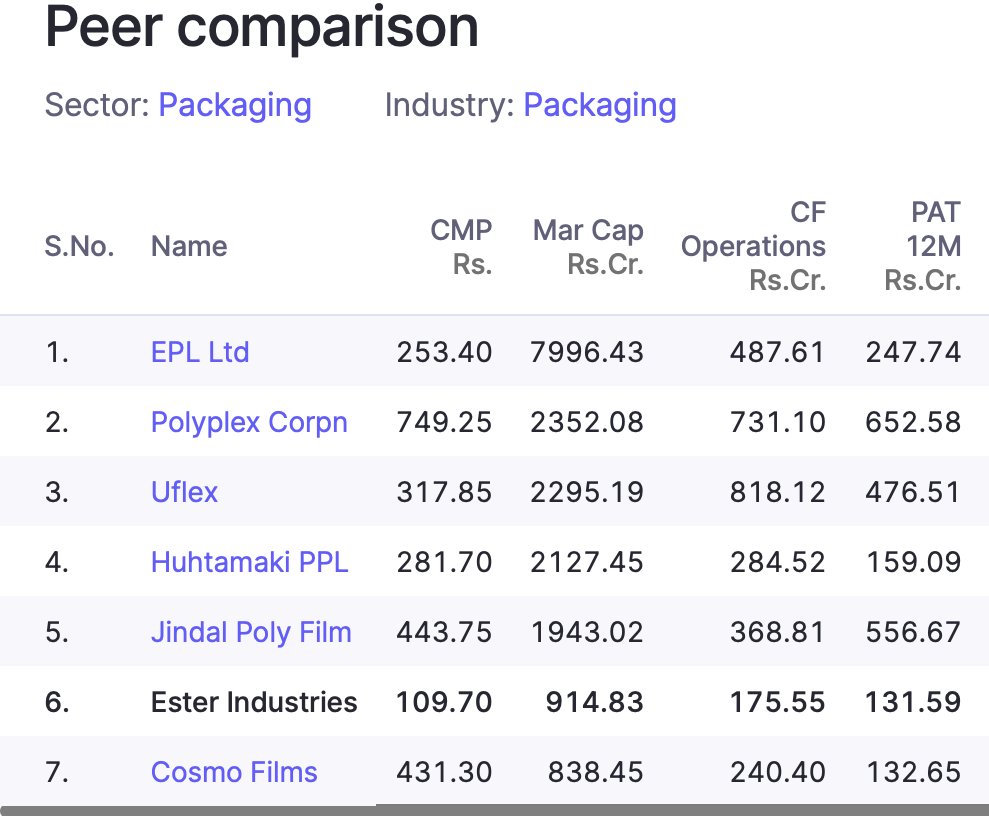This screenshot has height=816, width=989.
Task: Click the S.No. column header
Action: tap(79, 247)
